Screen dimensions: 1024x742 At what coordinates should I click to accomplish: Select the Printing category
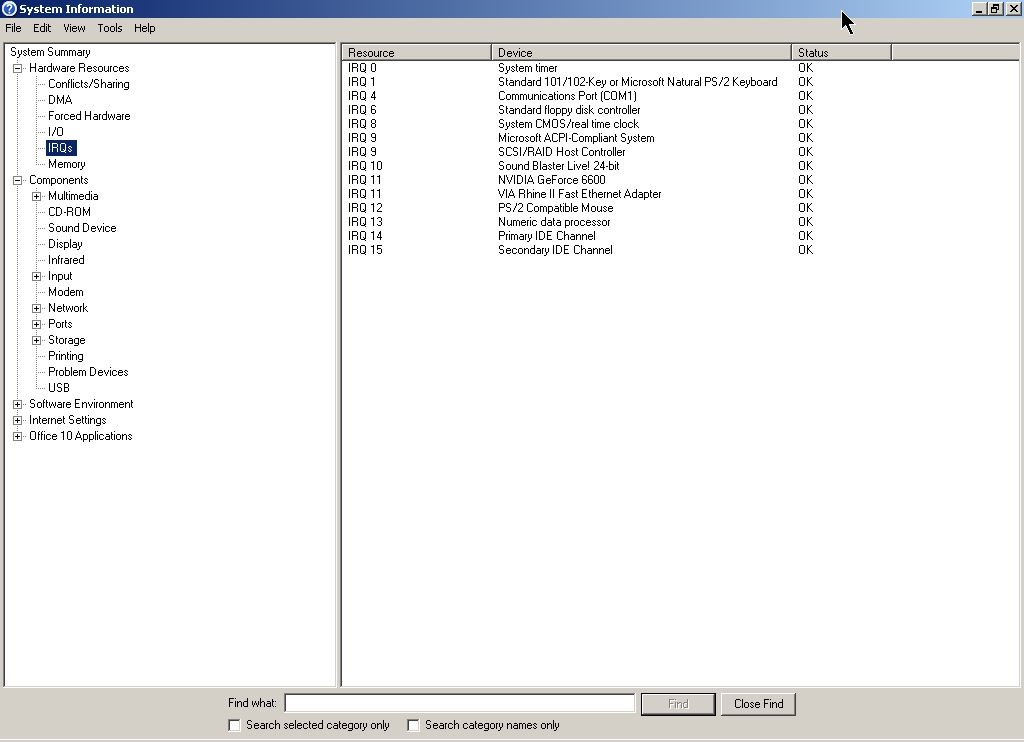tap(65, 356)
